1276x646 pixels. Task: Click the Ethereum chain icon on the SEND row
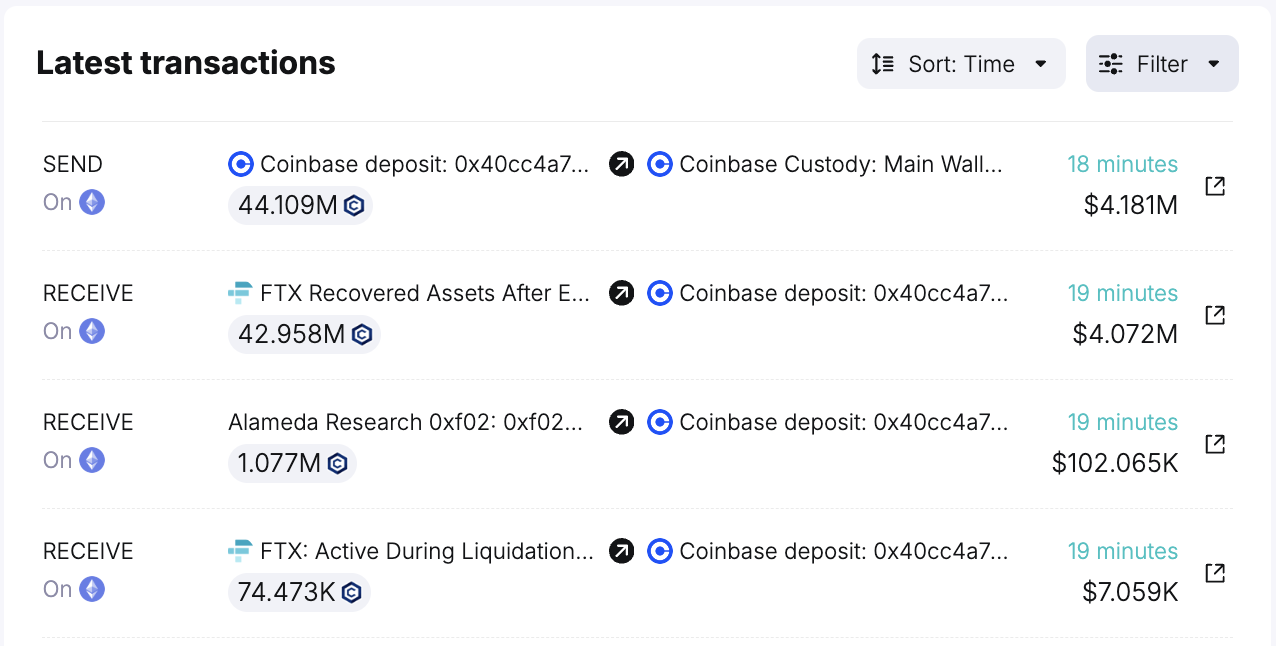click(x=92, y=202)
